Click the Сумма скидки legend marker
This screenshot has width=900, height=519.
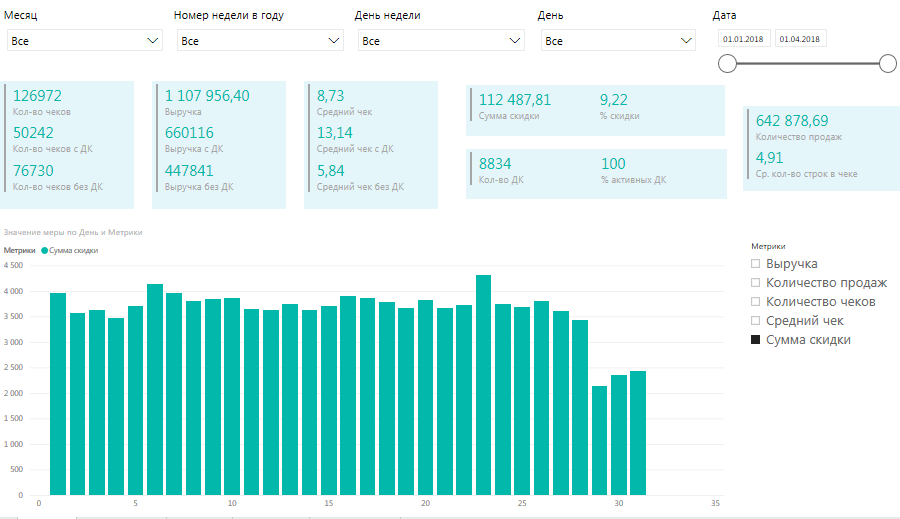tap(44, 251)
